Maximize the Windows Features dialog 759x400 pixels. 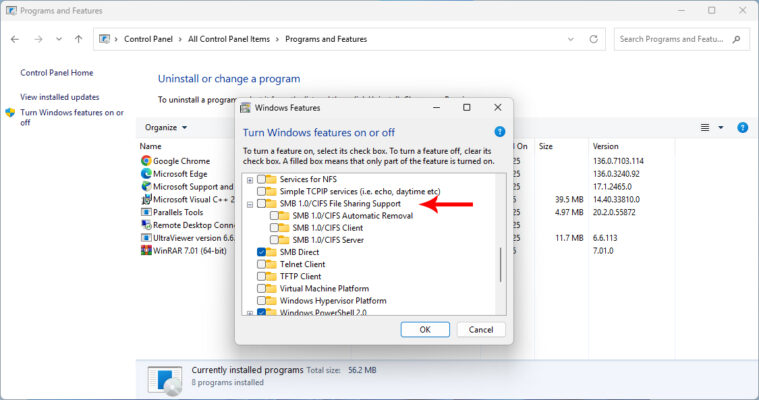coord(467,108)
